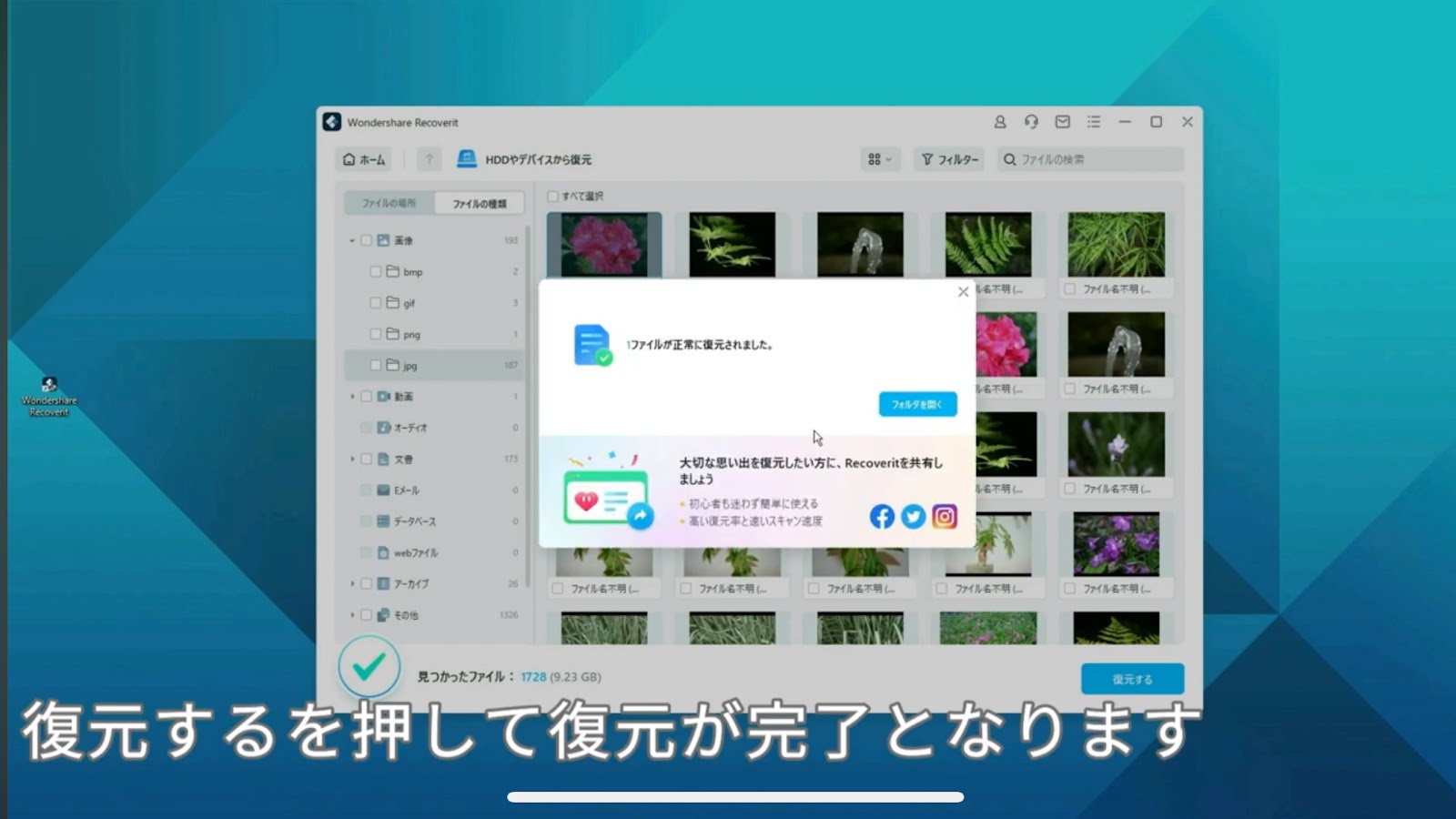This screenshot has height=819, width=1456.
Task: Open the account profile icon
Action: point(1000,122)
